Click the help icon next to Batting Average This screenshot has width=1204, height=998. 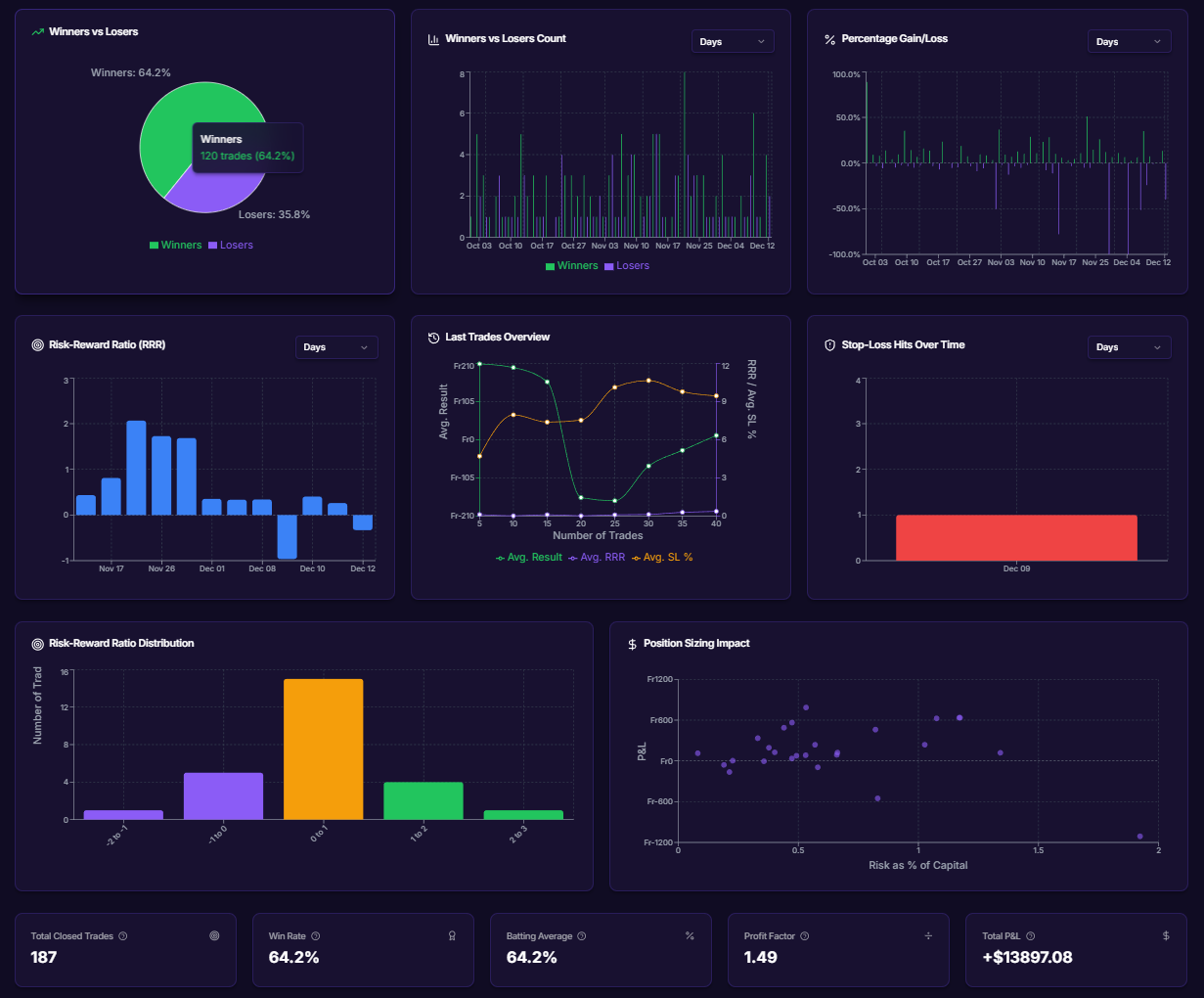pyautogui.click(x=582, y=936)
